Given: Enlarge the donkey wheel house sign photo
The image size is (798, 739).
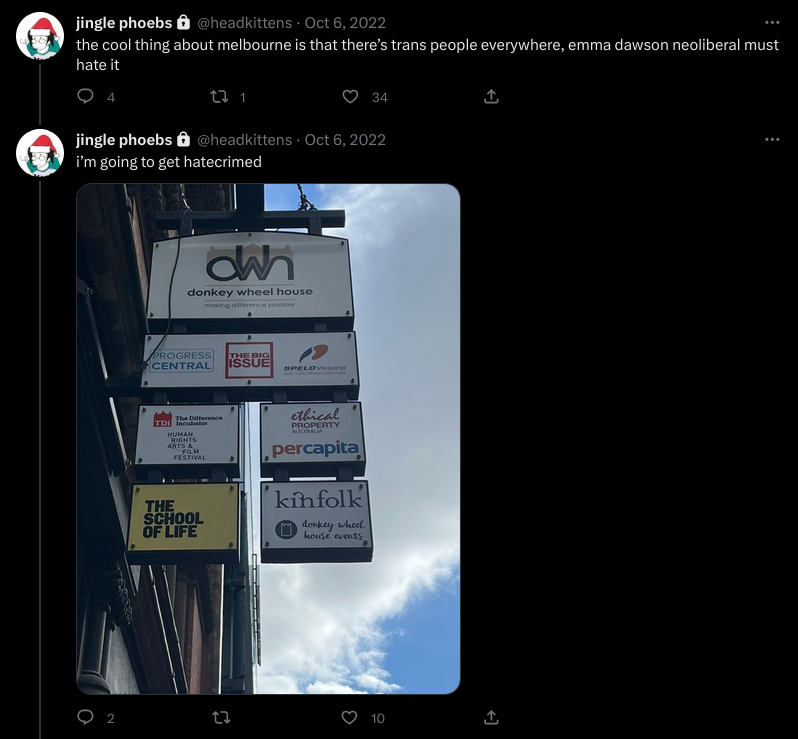Looking at the screenshot, I should [268, 439].
